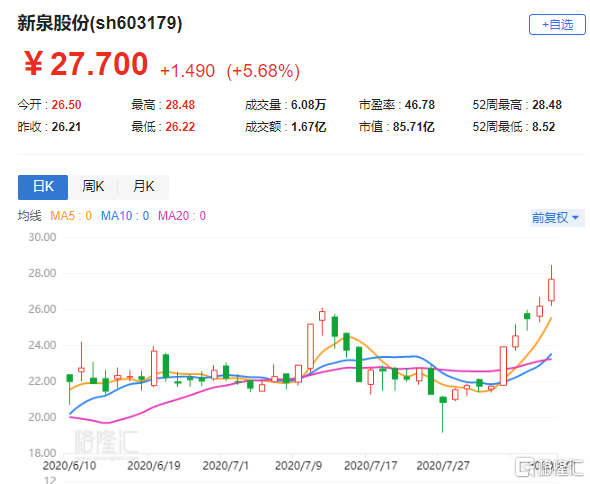This screenshot has height=484, width=590.
Task: Click the current price ¥27.700
Action: pyautogui.click(x=86, y=64)
